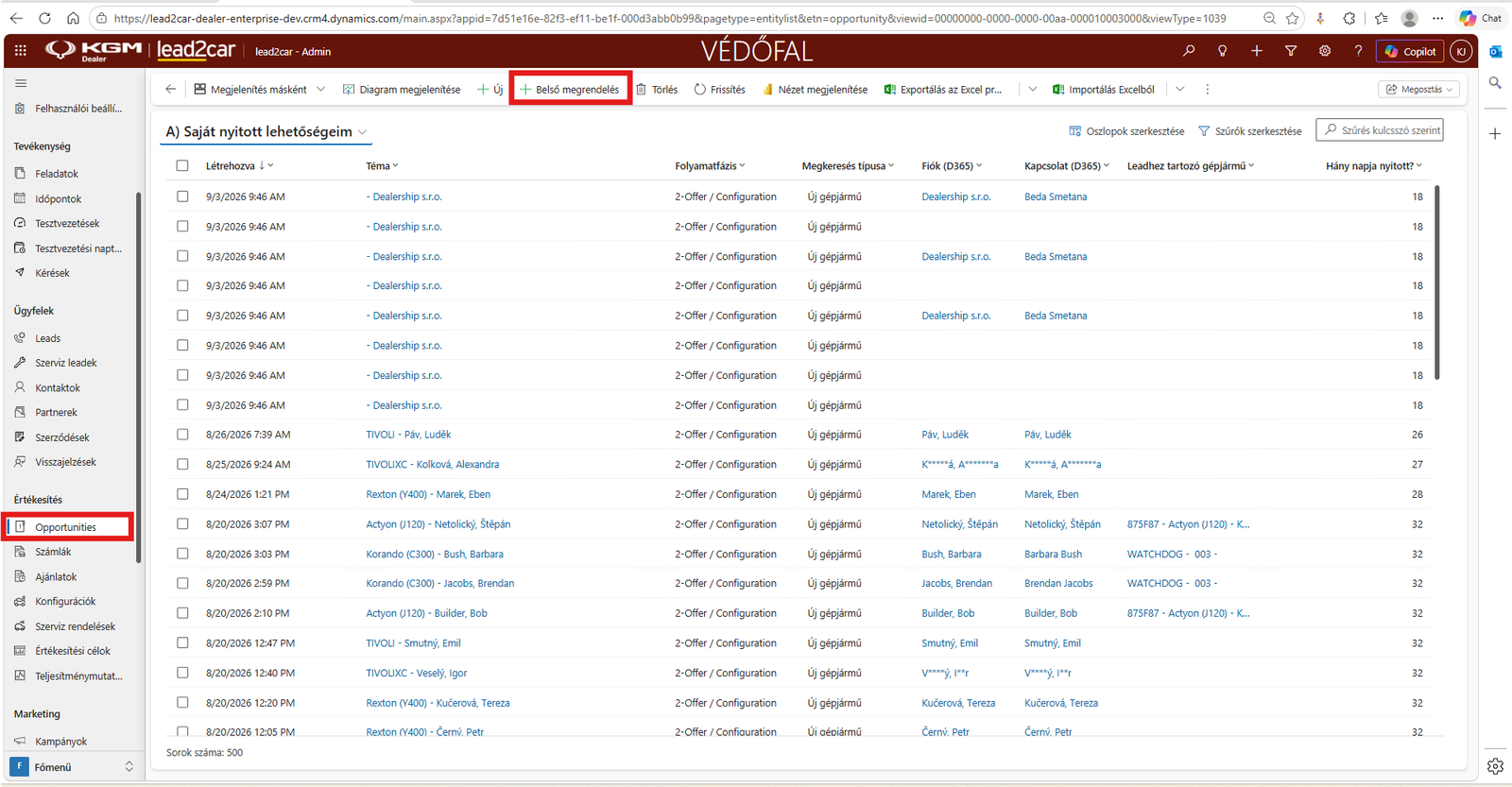Check the row Korando (C300) - Bush, Barbara

[182, 554]
